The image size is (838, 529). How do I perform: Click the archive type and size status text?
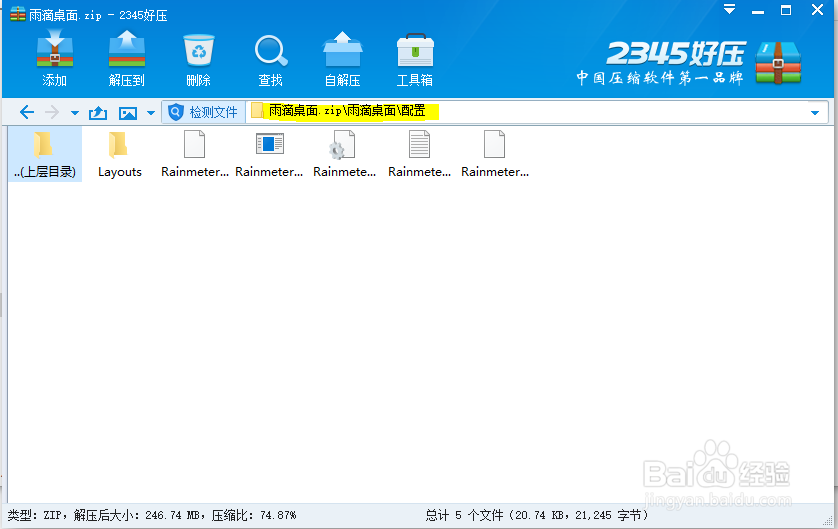(152, 515)
